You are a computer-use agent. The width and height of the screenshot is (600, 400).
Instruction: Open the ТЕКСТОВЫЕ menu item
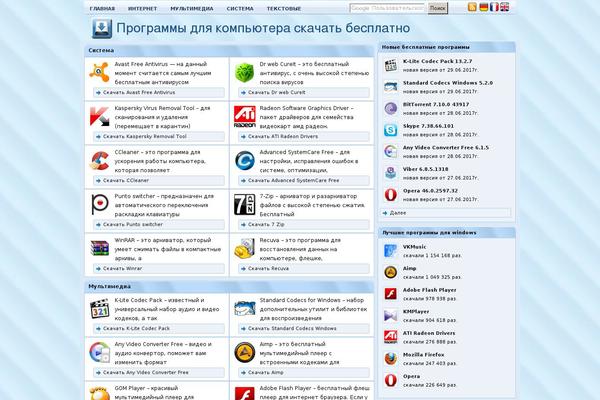[284, 8]
